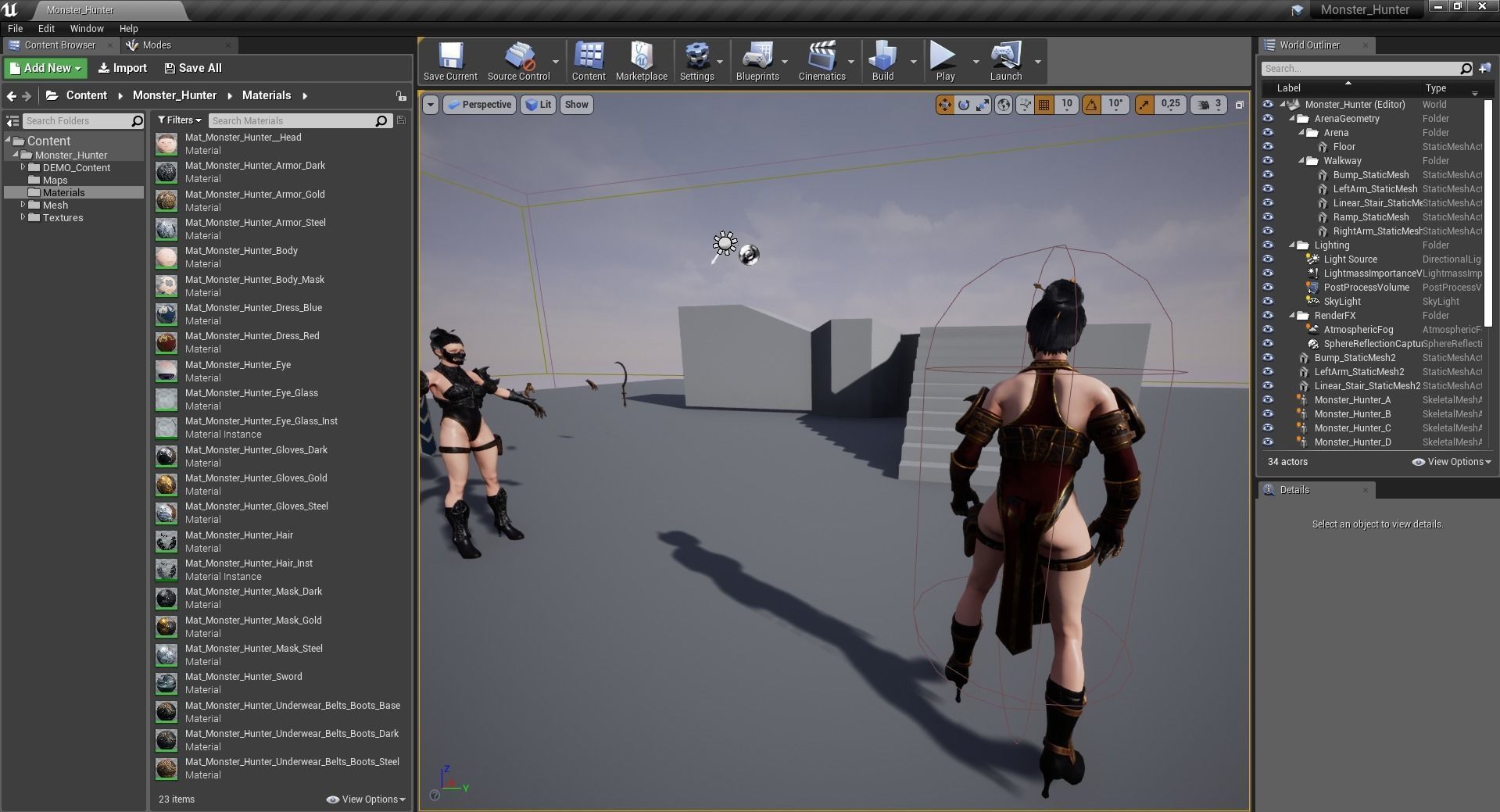
Task: Click the add folder icon in World Outliner
Action: click(x=1484, y=69)
